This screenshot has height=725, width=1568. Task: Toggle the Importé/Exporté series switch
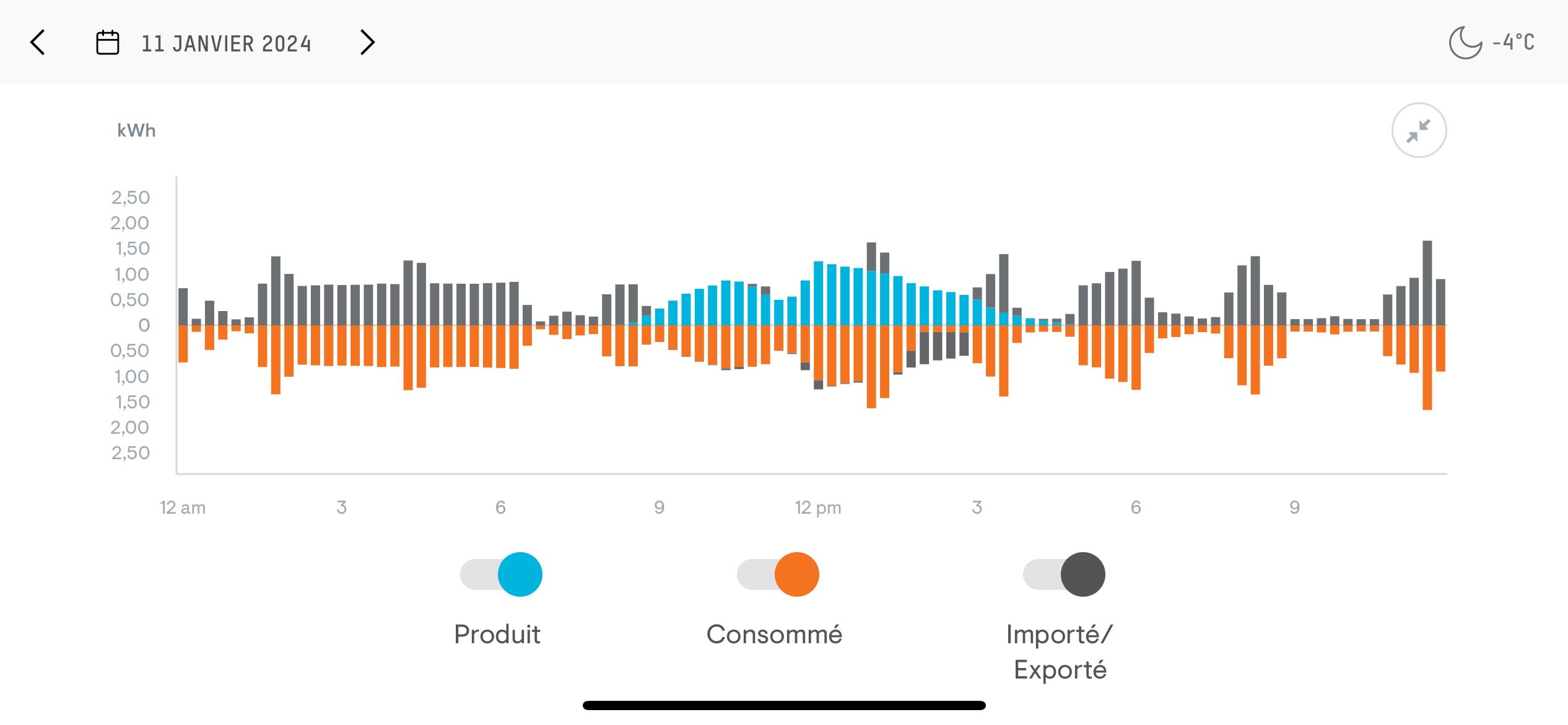(1064, 574)
